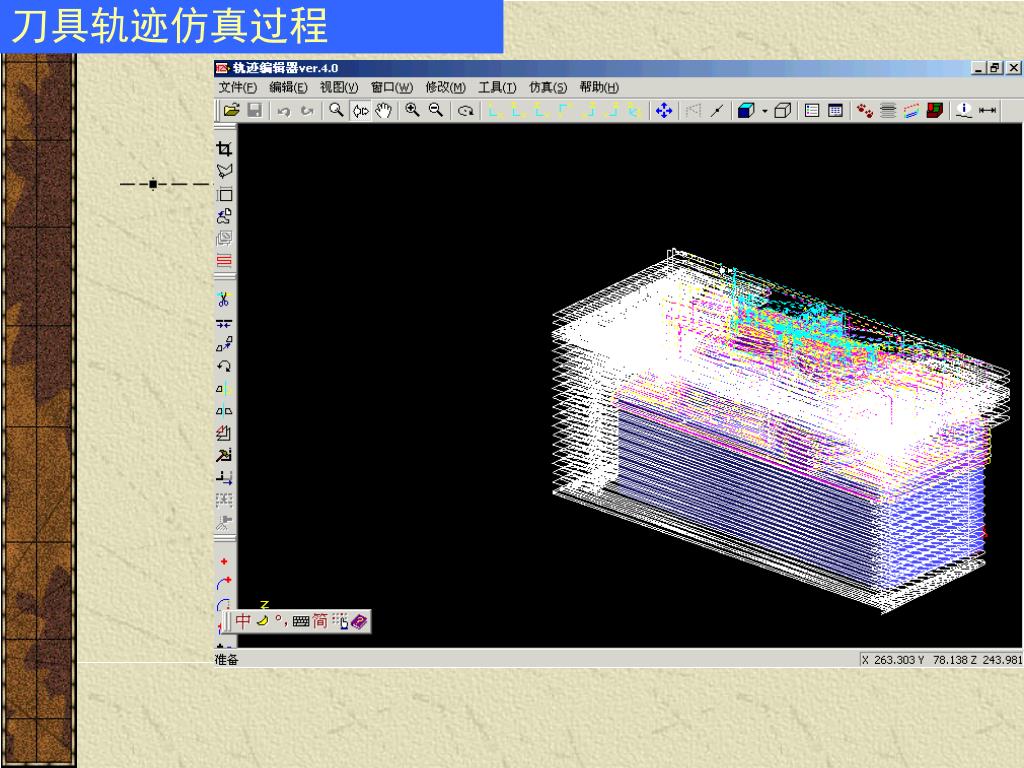This screenshot has width=1024, height=768.
Task: Open the 文件(F) menu
Action: click(x=238, y=87)
